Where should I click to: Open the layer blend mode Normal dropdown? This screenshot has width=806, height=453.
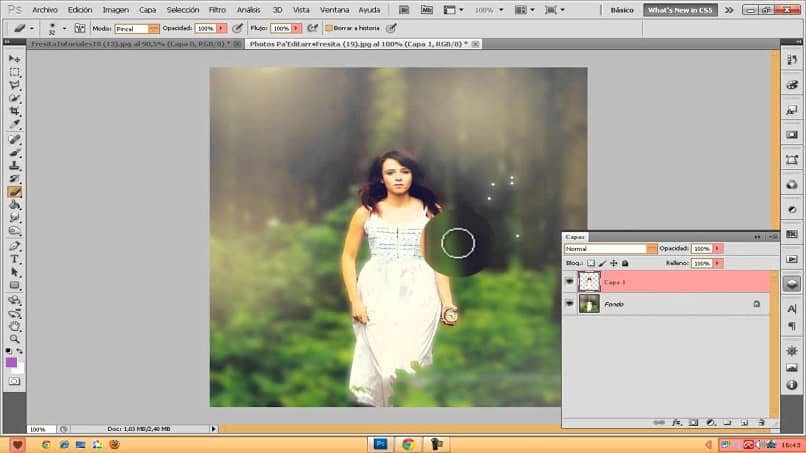610,248
